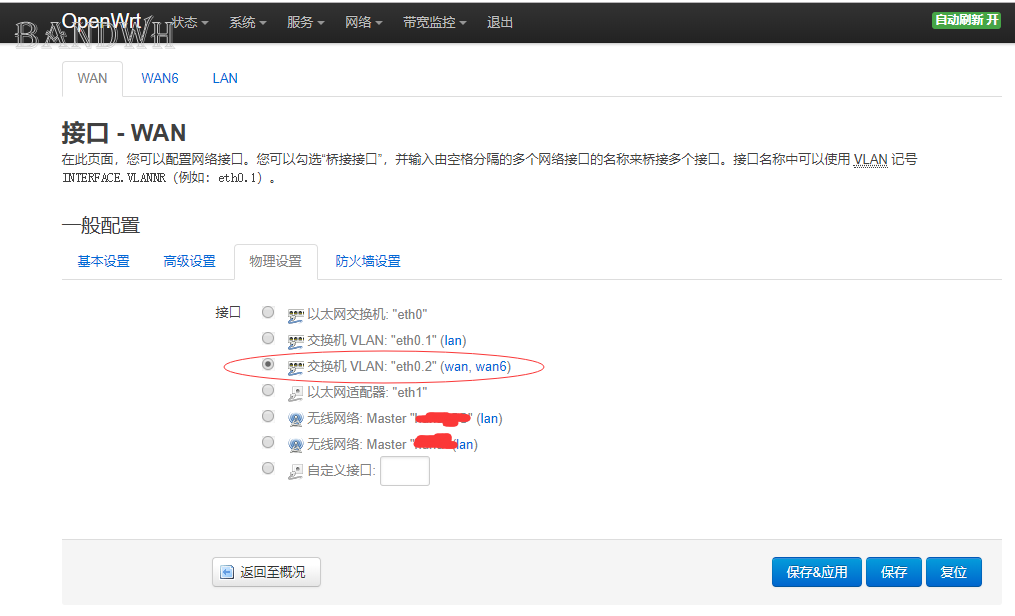This screenshot has width=1015, height=616.
Task: Select the 以太网交换机 "eth0" radio button
Action: pyautogui.click(x=268, y=313)
